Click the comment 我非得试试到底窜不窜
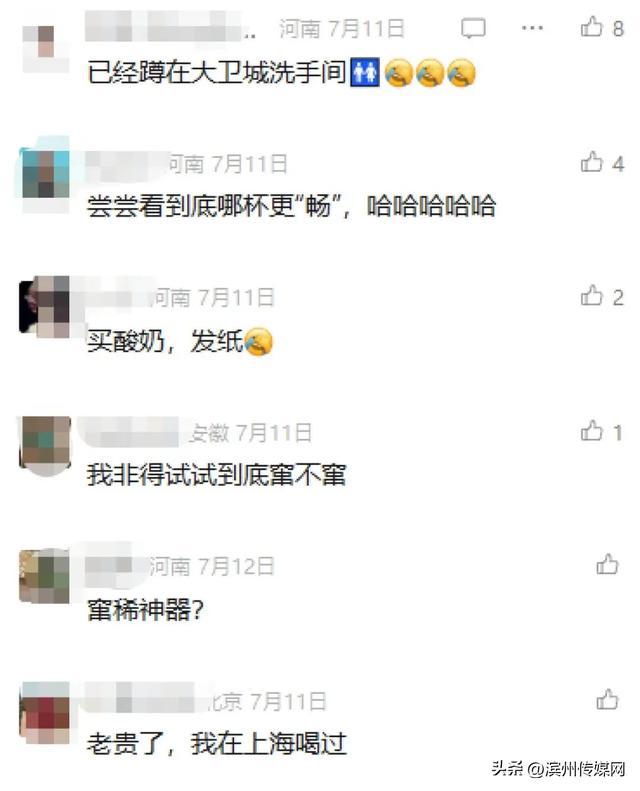Screen dimensions: 640x791 click(216, 475)
